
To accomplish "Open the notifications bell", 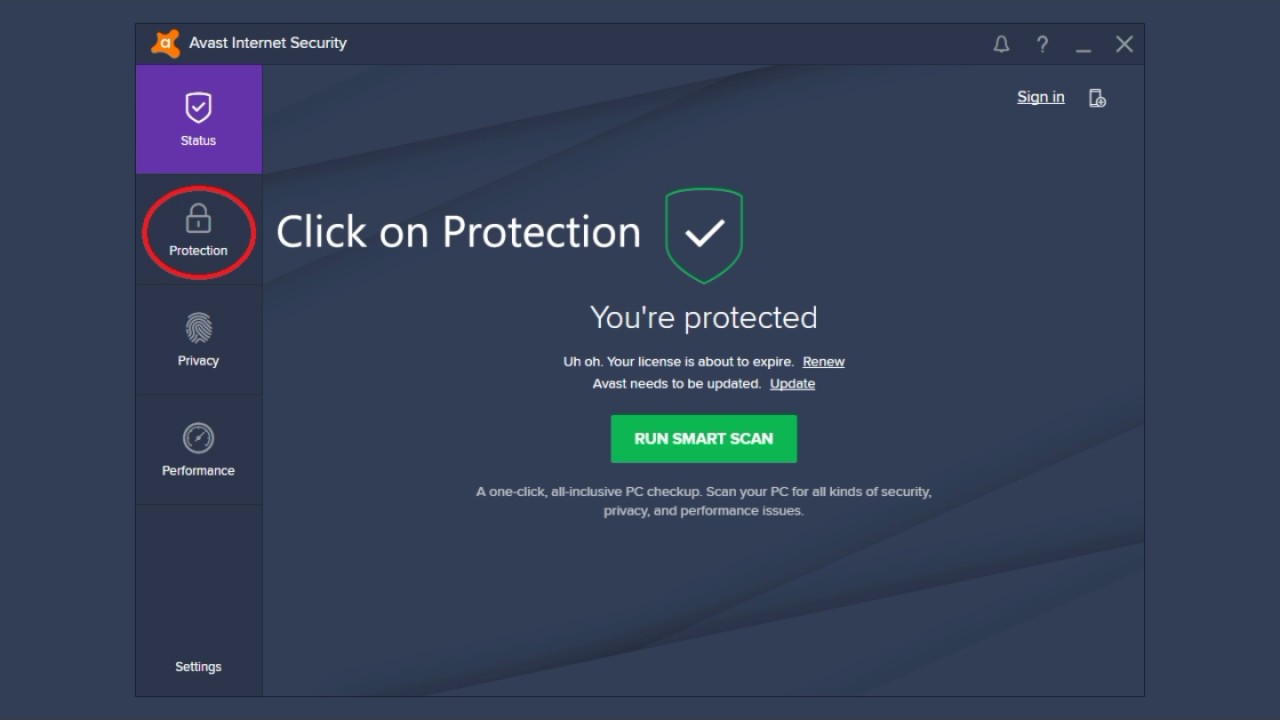I will [1001, 44].
